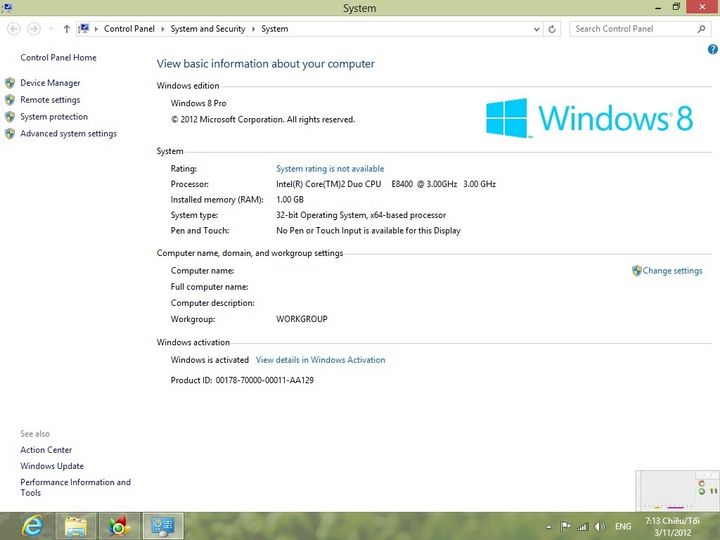Viewport: 720px width, 540px height.
Task: Click the search magnifier icon
Action: click(701, 29)
